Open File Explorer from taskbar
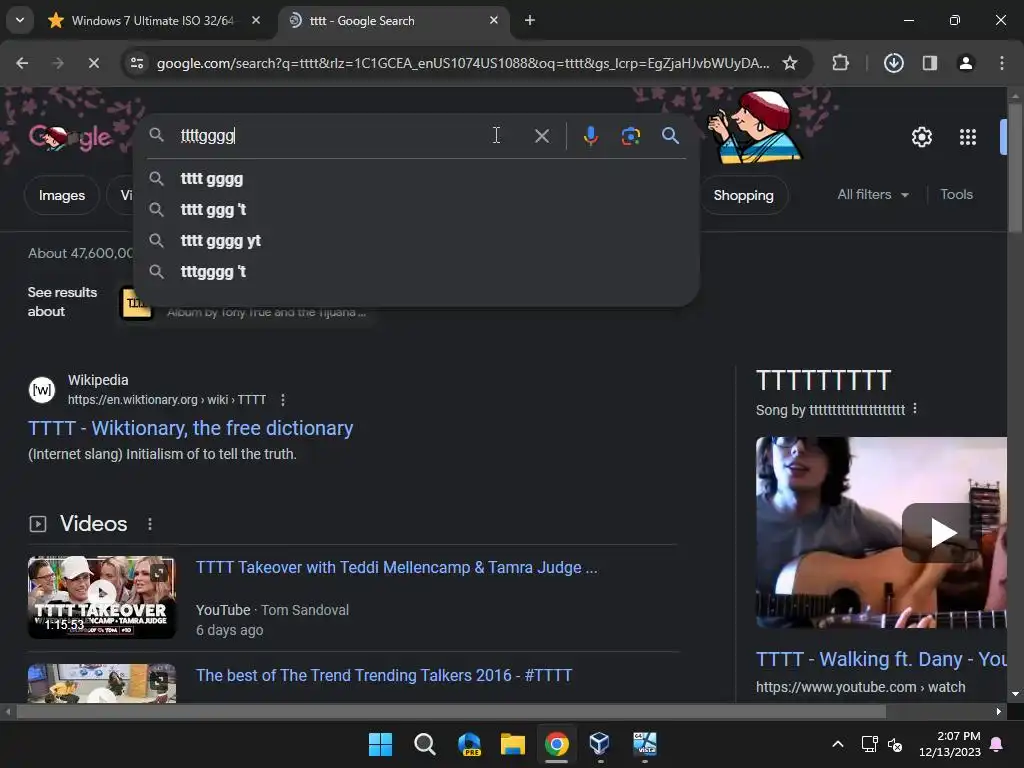Screen dimensions: 1024x768 pyautogui.click(x=513, y=744)
